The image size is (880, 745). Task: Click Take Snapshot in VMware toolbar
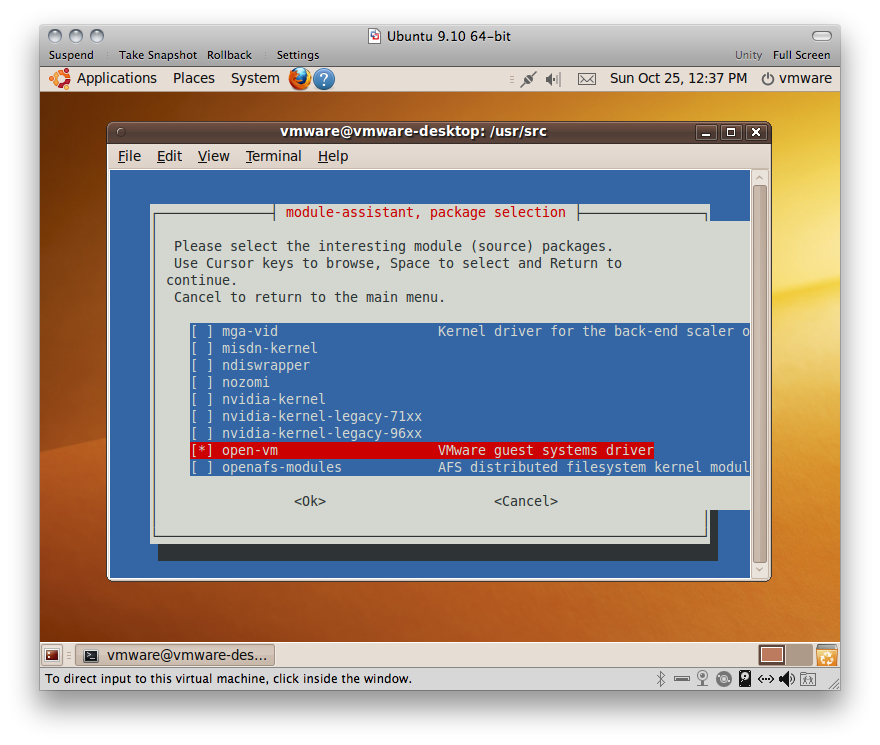(x=158, y=55)
